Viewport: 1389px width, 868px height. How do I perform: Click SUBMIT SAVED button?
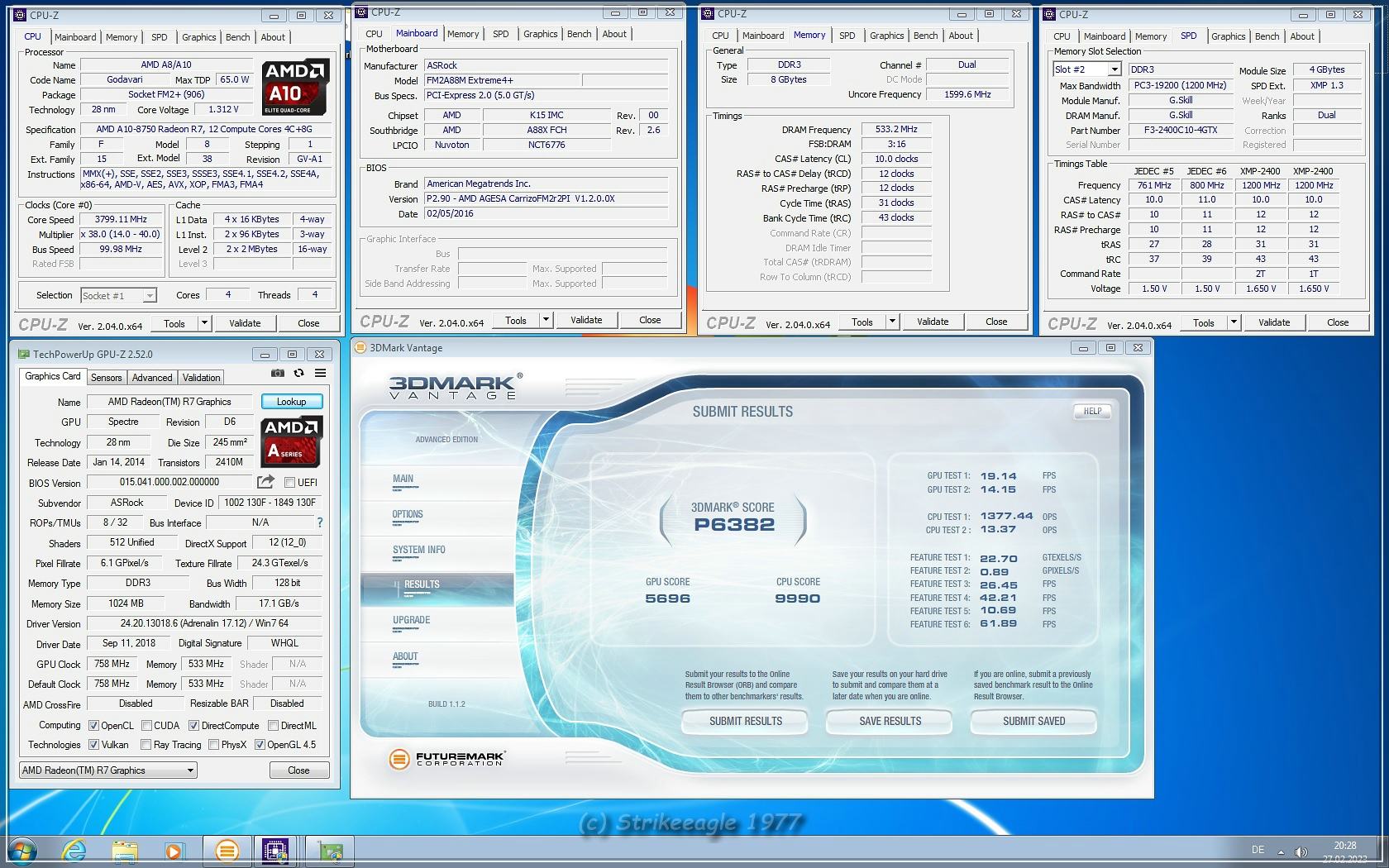click(1033, 721)
